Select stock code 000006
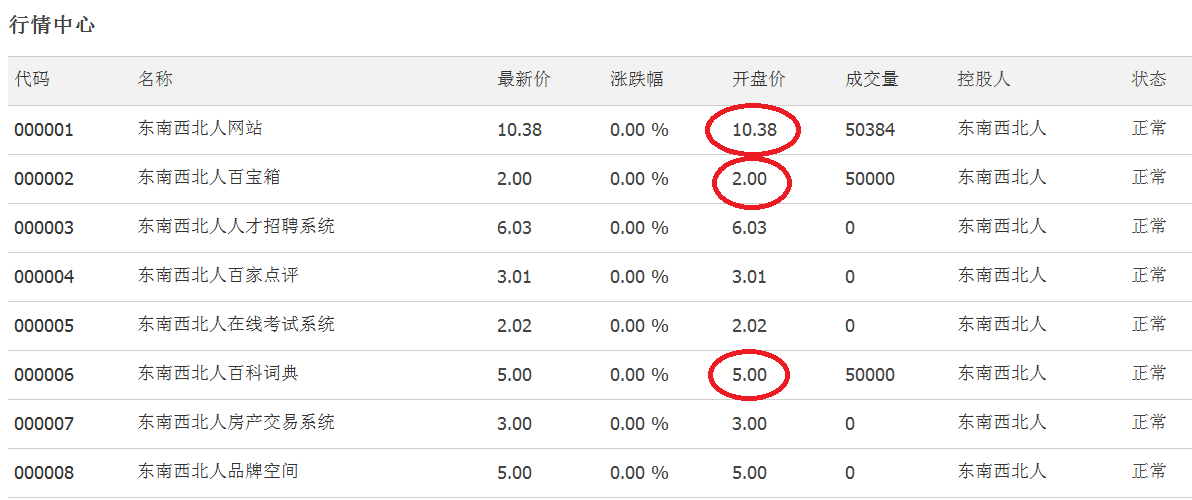The image size is (1192, 500). pyautogui.click(x=44, y=375)
